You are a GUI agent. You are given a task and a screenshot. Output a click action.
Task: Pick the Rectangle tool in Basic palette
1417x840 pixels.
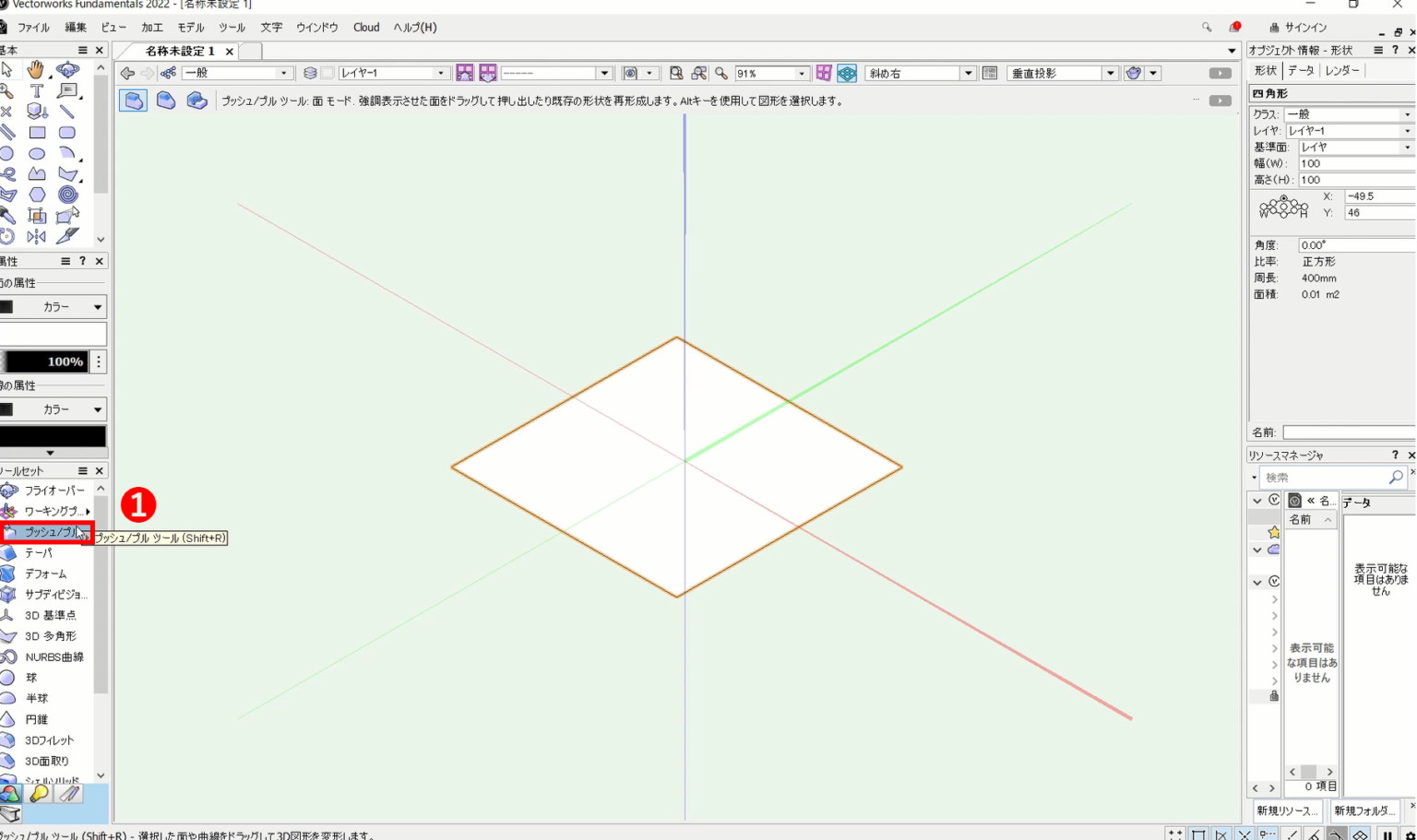pos(37,133)
